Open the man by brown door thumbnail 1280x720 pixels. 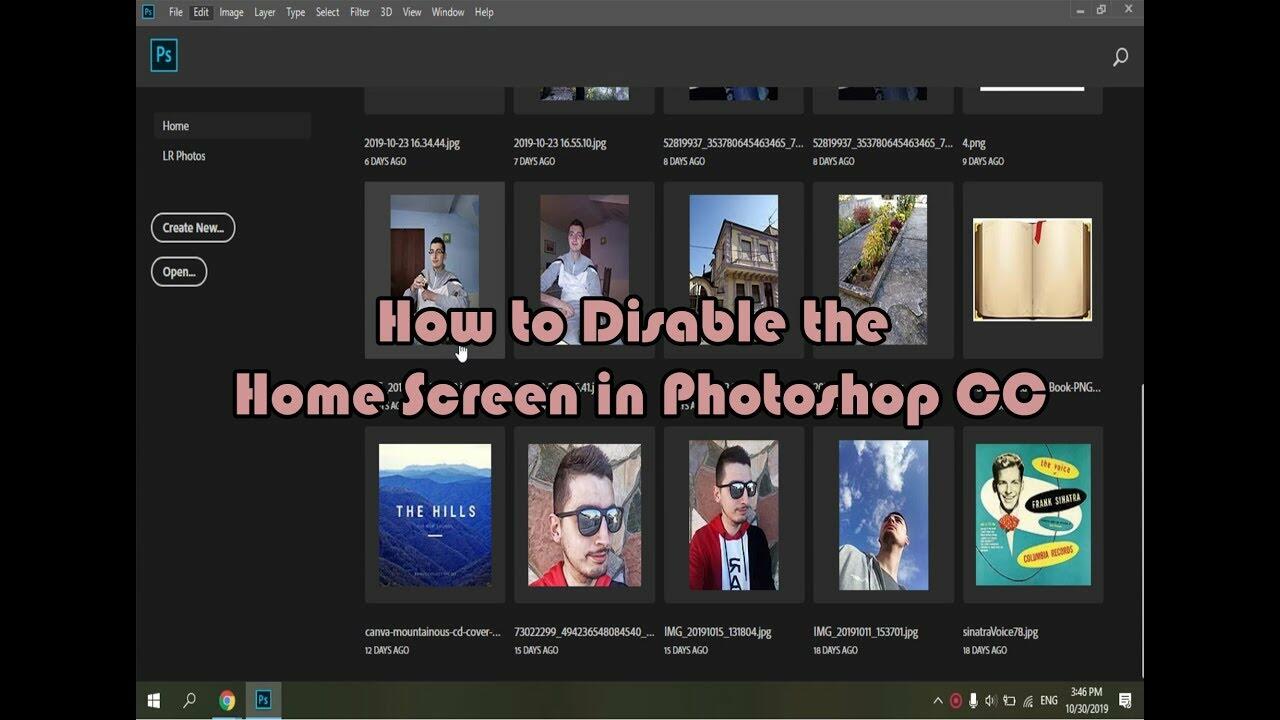click(x=434, y=268)
